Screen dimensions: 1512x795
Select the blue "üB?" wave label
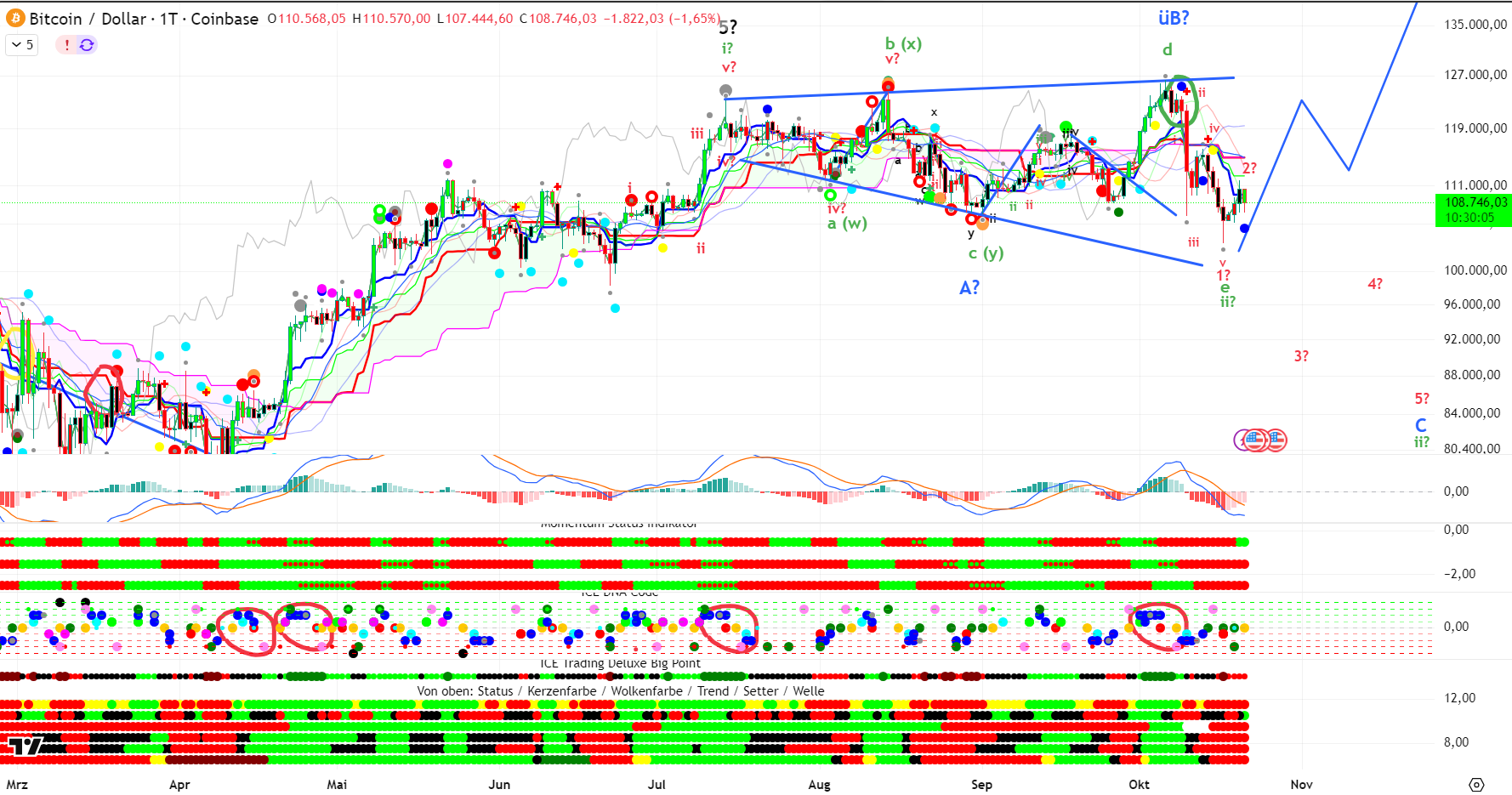click(x=1174, y=18)
